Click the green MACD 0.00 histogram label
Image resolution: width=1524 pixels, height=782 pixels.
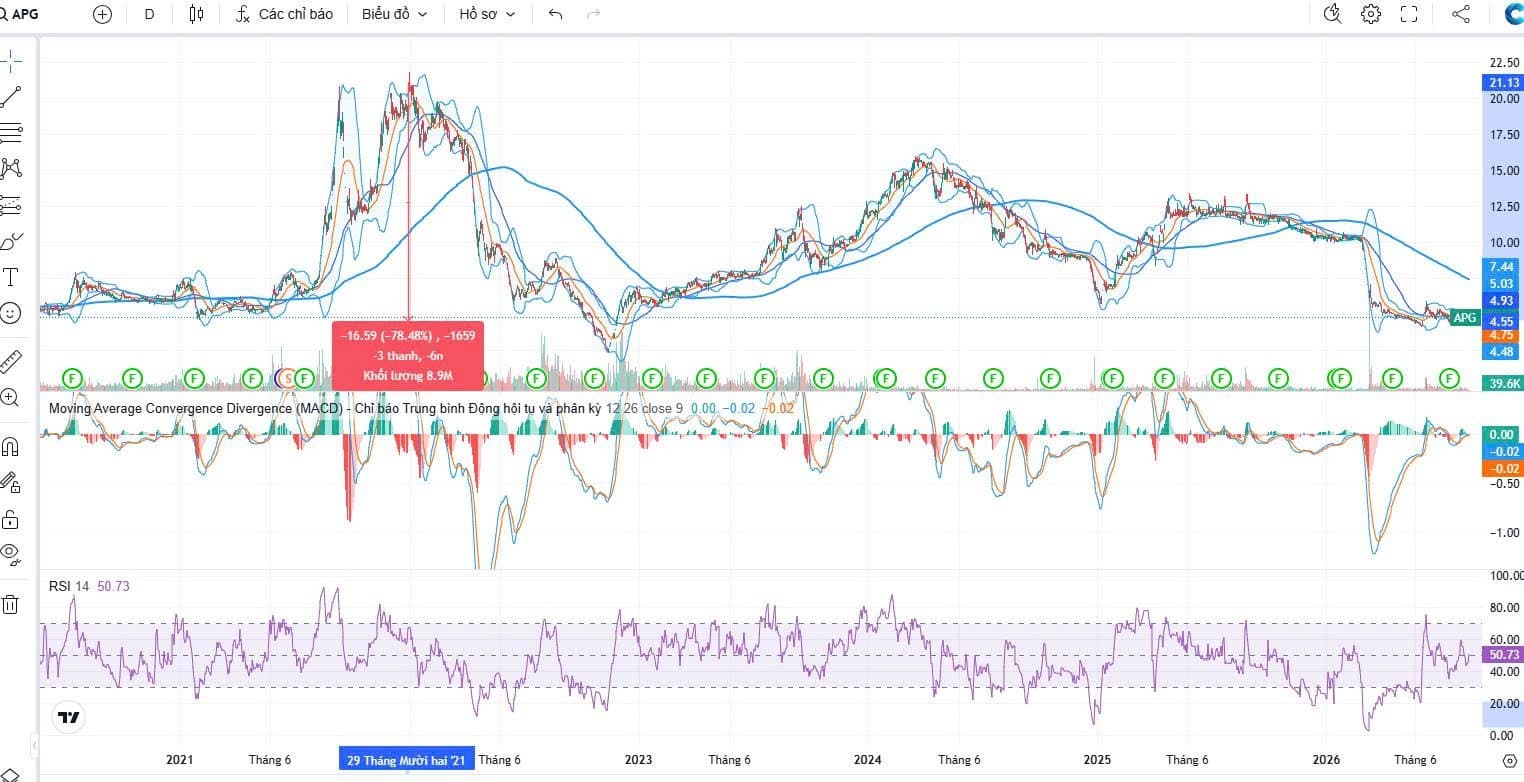point(1503,435)
